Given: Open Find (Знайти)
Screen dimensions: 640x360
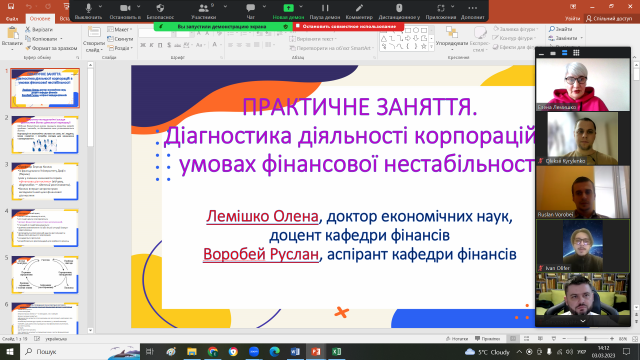Looking at the screenshot, I should tap(560, 29).
